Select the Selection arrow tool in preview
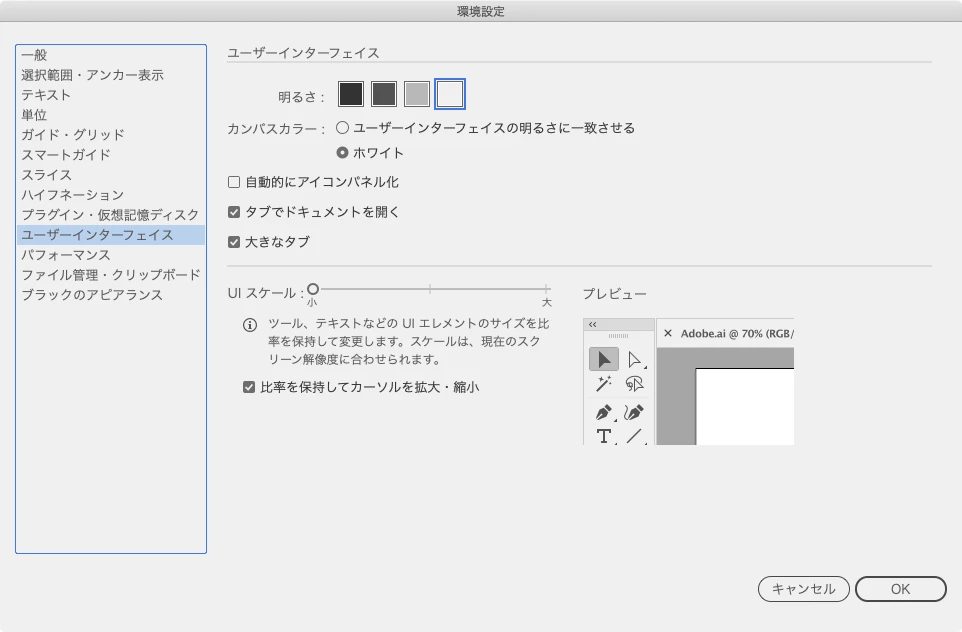The image size is (962, 632). point(604,360)
